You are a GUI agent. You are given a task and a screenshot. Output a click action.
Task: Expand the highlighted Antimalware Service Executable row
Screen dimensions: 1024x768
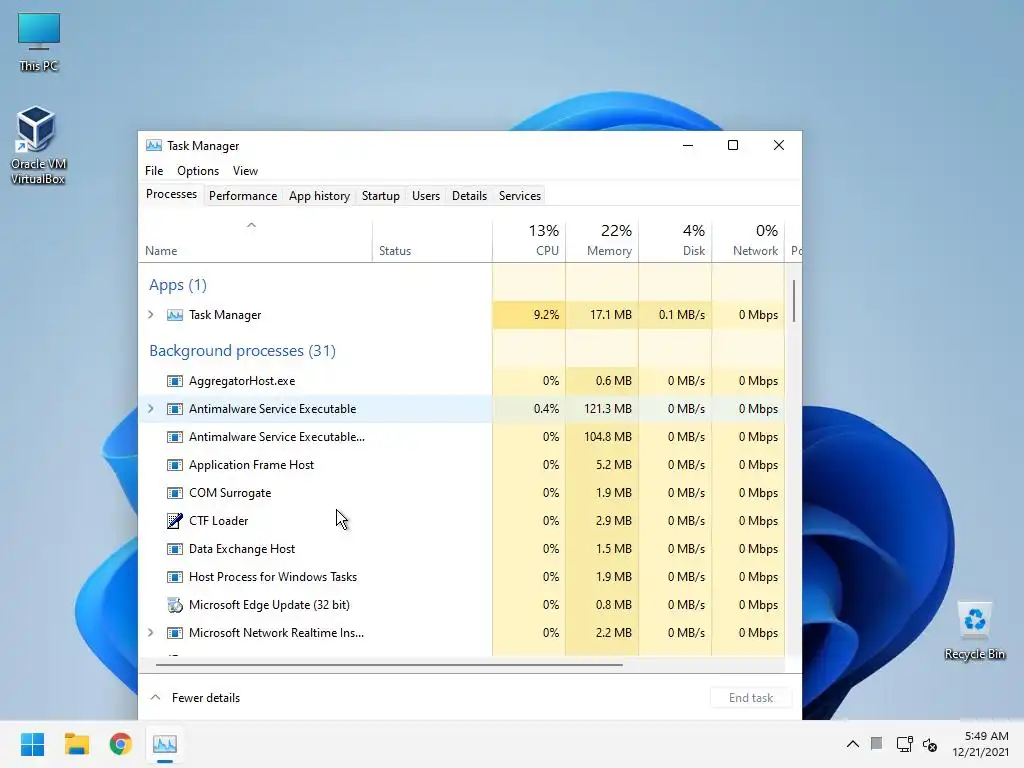tap(151, 409)
